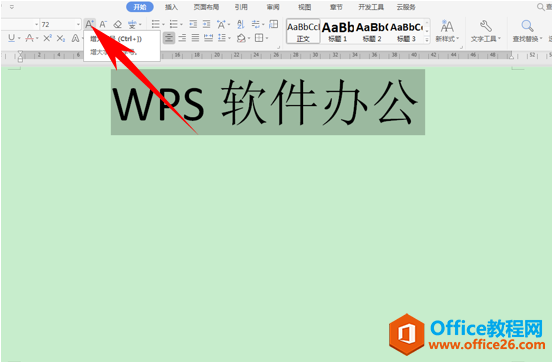Apply superscript formatting (X²)
552x362 pixels.
click(x=47, y=38)
